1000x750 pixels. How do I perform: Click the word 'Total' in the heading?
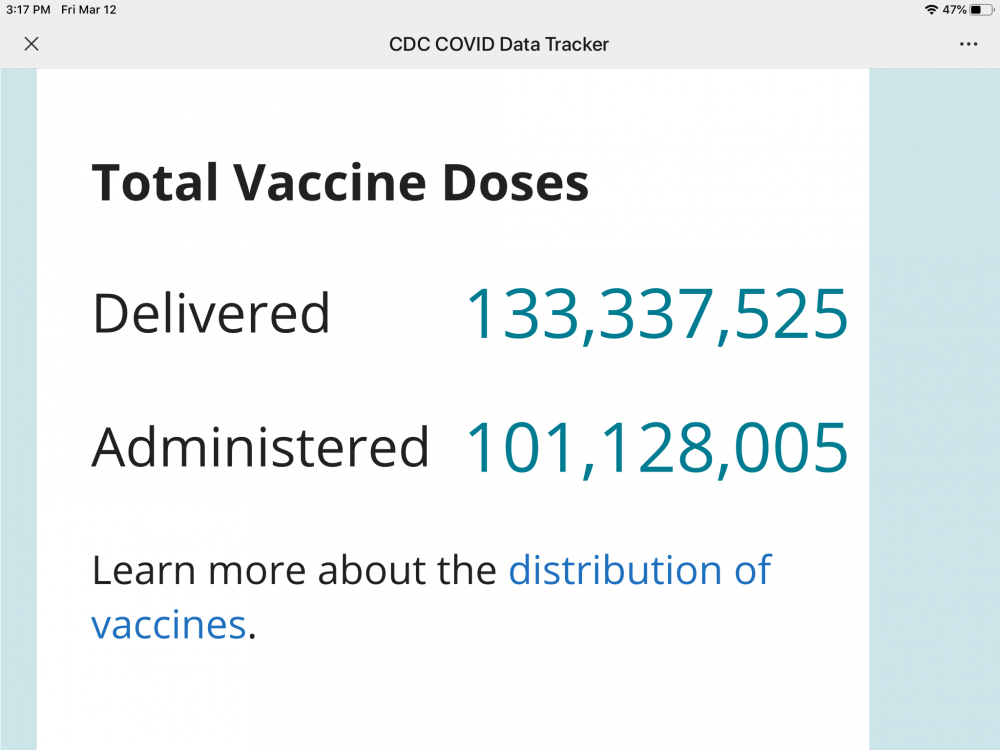(x=155, y=184)
